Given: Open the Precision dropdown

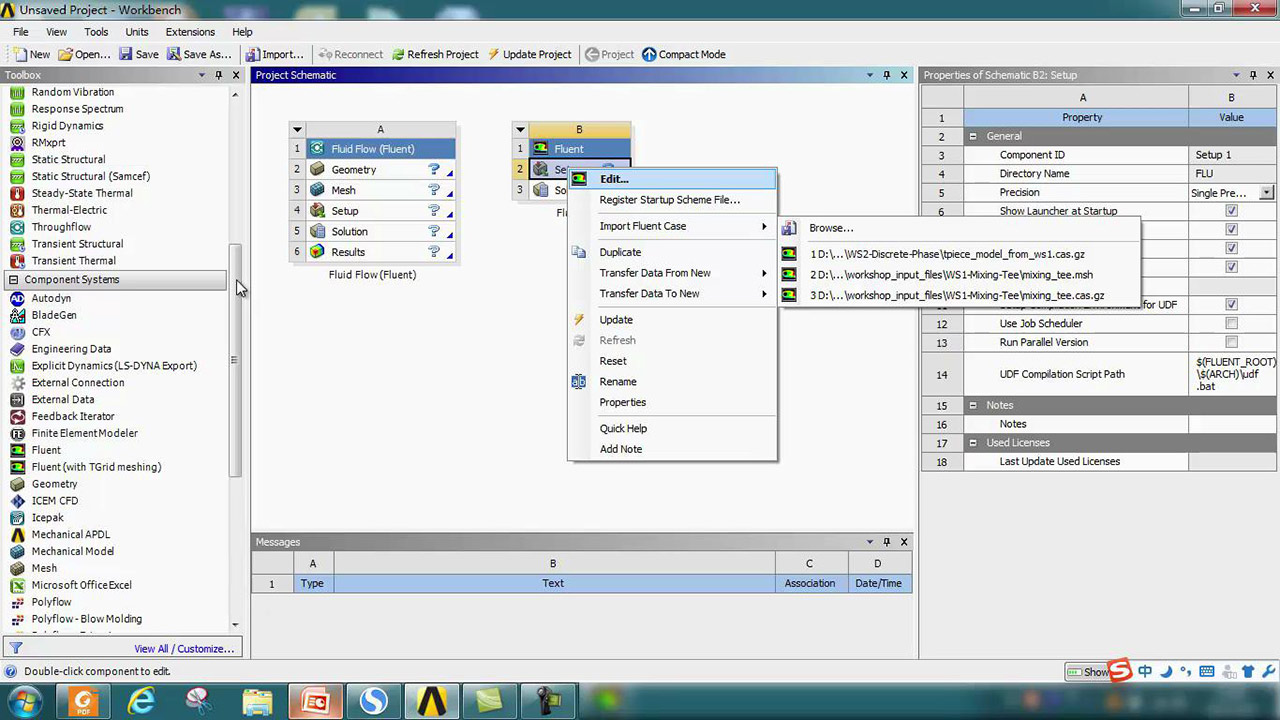Looking at the screenshot, I should point(1267,192).
